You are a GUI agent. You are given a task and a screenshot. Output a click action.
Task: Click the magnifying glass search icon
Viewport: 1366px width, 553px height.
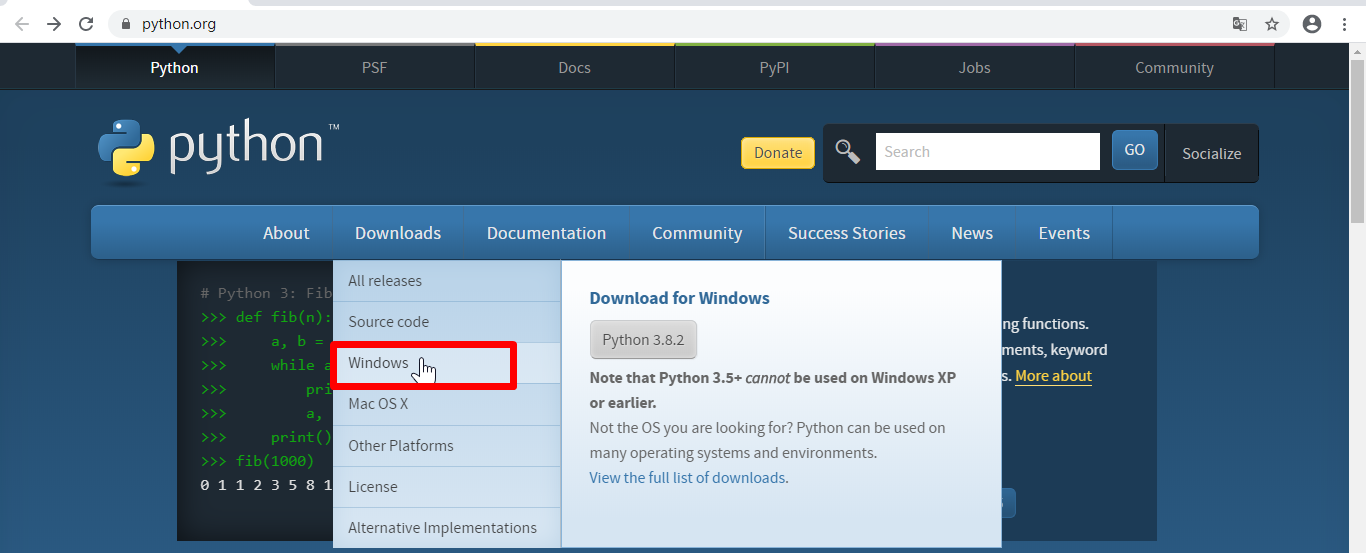click(848, 152)
